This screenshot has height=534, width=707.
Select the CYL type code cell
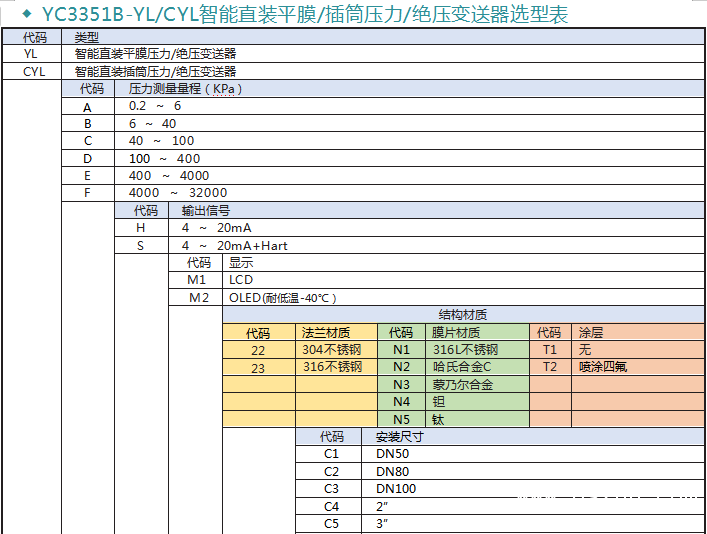34,72
